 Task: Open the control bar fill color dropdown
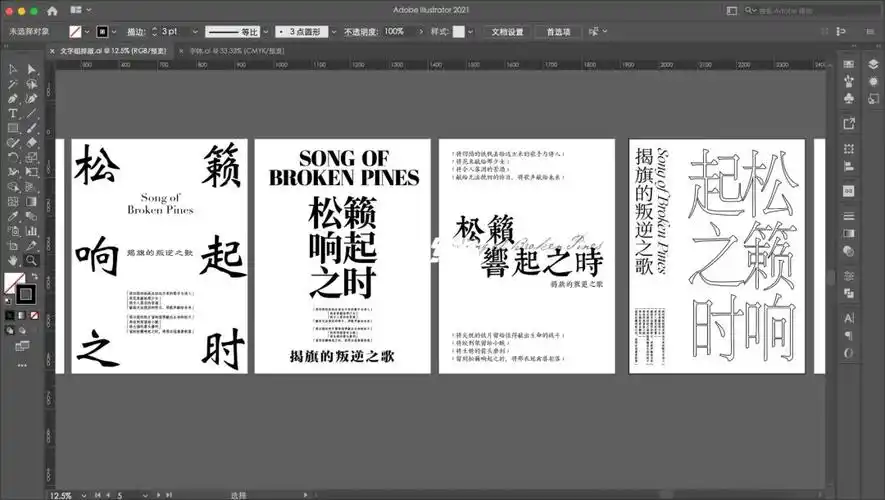[x=87, y=32]
